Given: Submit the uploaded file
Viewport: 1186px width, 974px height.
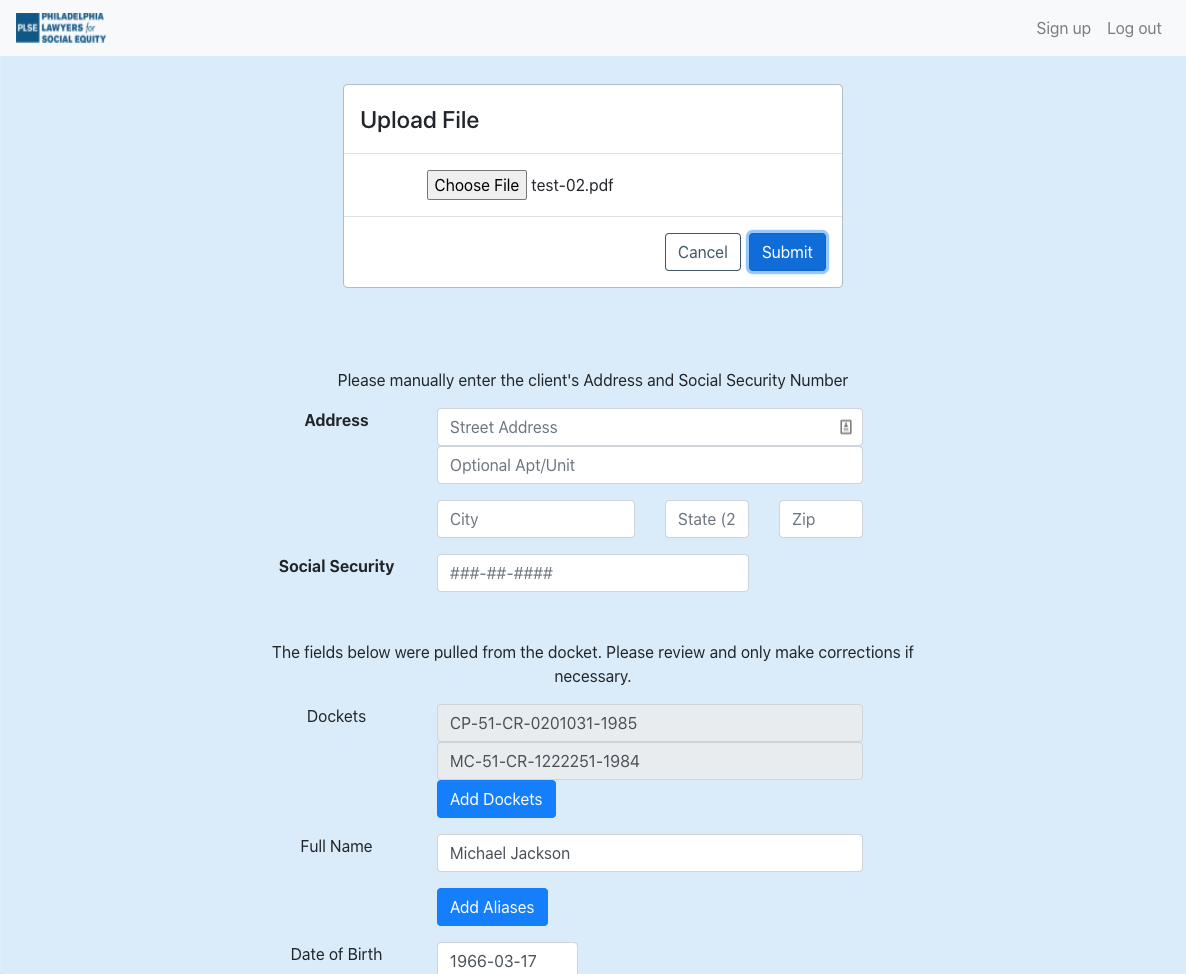Looking at the screenshot, I should point(787,252).
